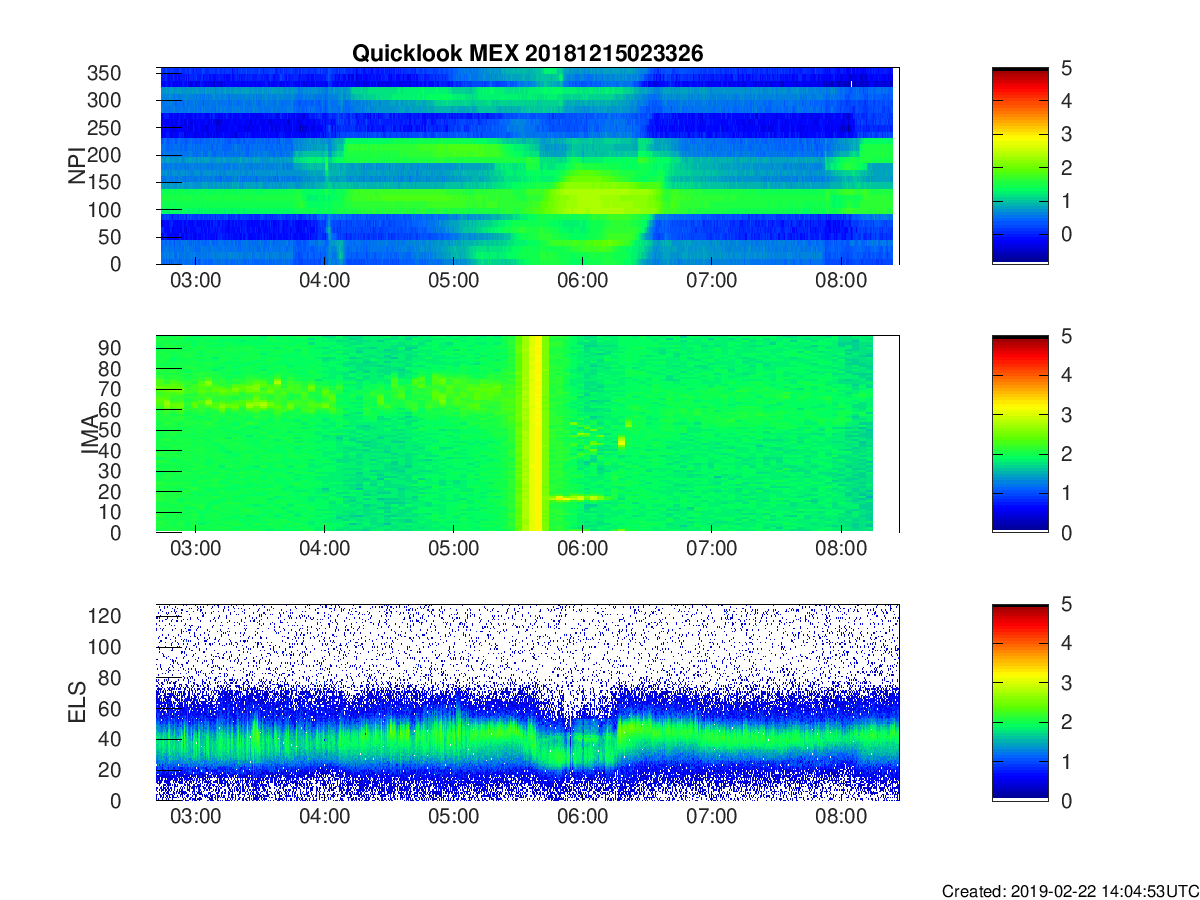Click the 04:00 time tick under the ELS plot
Screen dimensions: 1200x900
pyautogui.click(x=324, y=817)
